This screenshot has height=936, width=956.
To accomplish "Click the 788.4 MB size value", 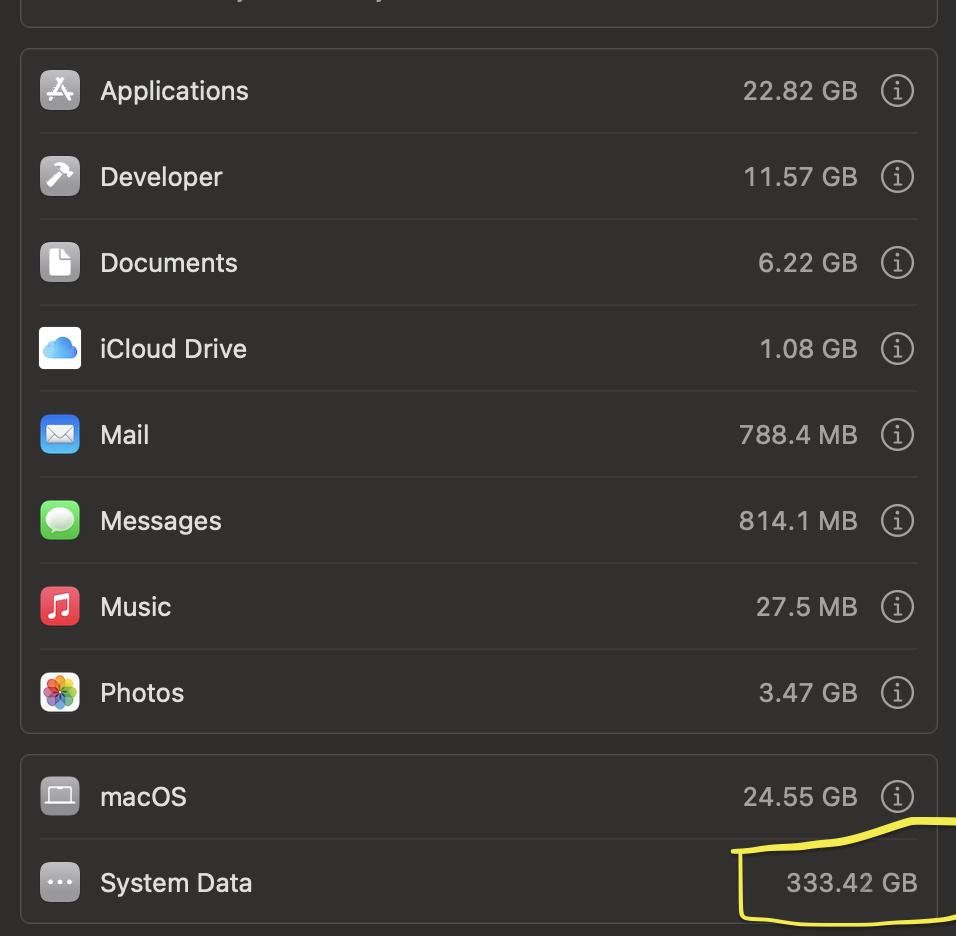I will (798, 435).
